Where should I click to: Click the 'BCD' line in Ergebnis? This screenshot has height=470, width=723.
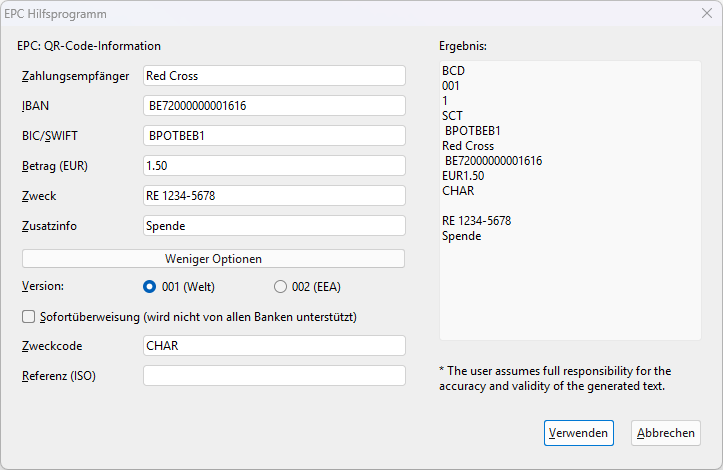[454, 71]
